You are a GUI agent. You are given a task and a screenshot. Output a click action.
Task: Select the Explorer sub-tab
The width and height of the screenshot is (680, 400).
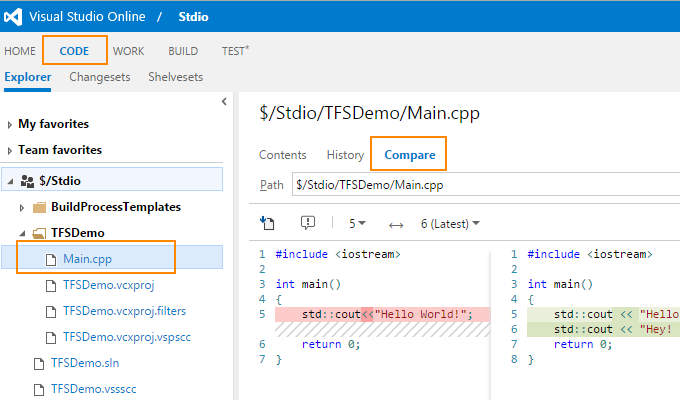click(x=28, y=77)
